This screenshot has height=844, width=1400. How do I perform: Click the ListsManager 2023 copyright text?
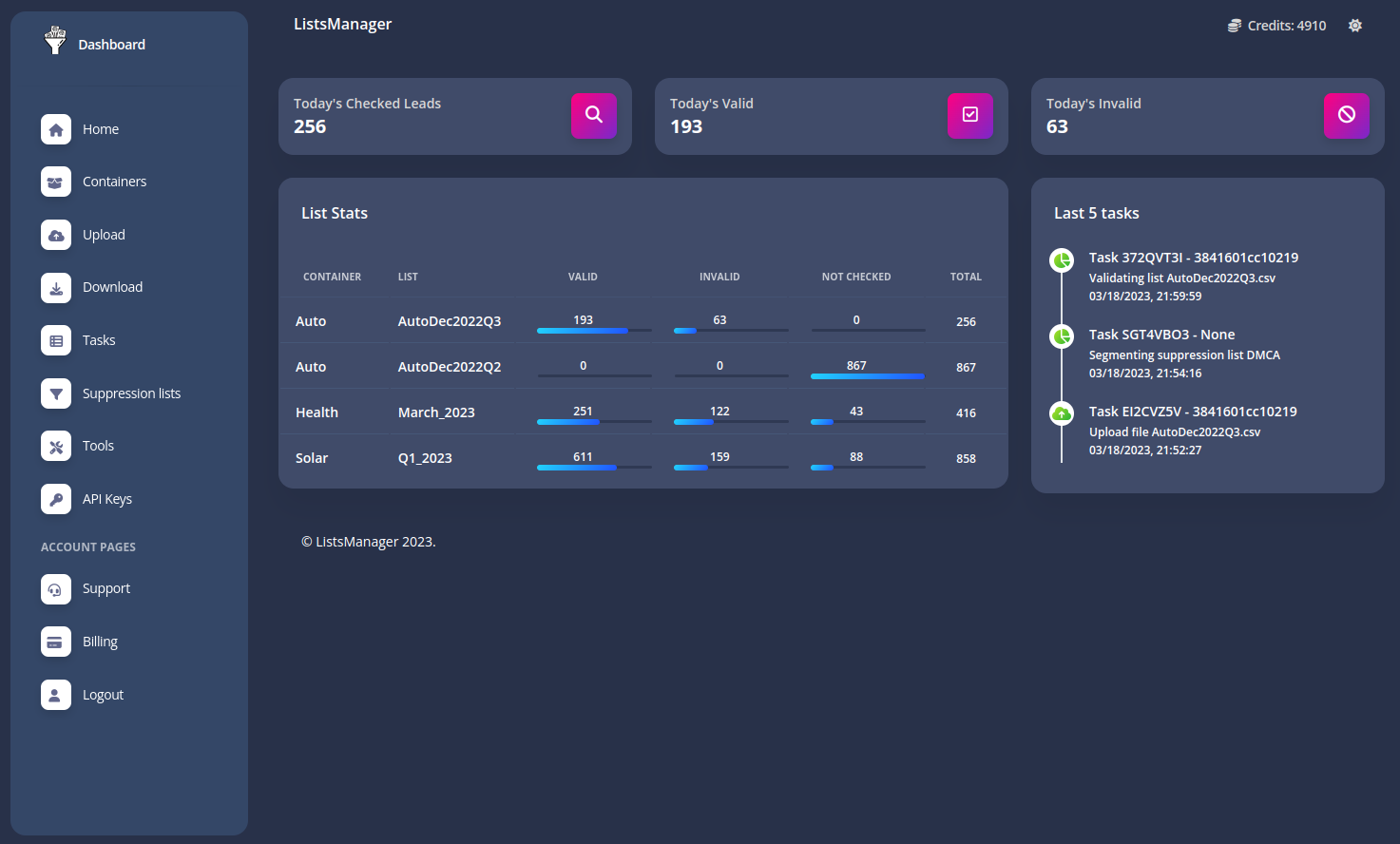tap(369, 542)
